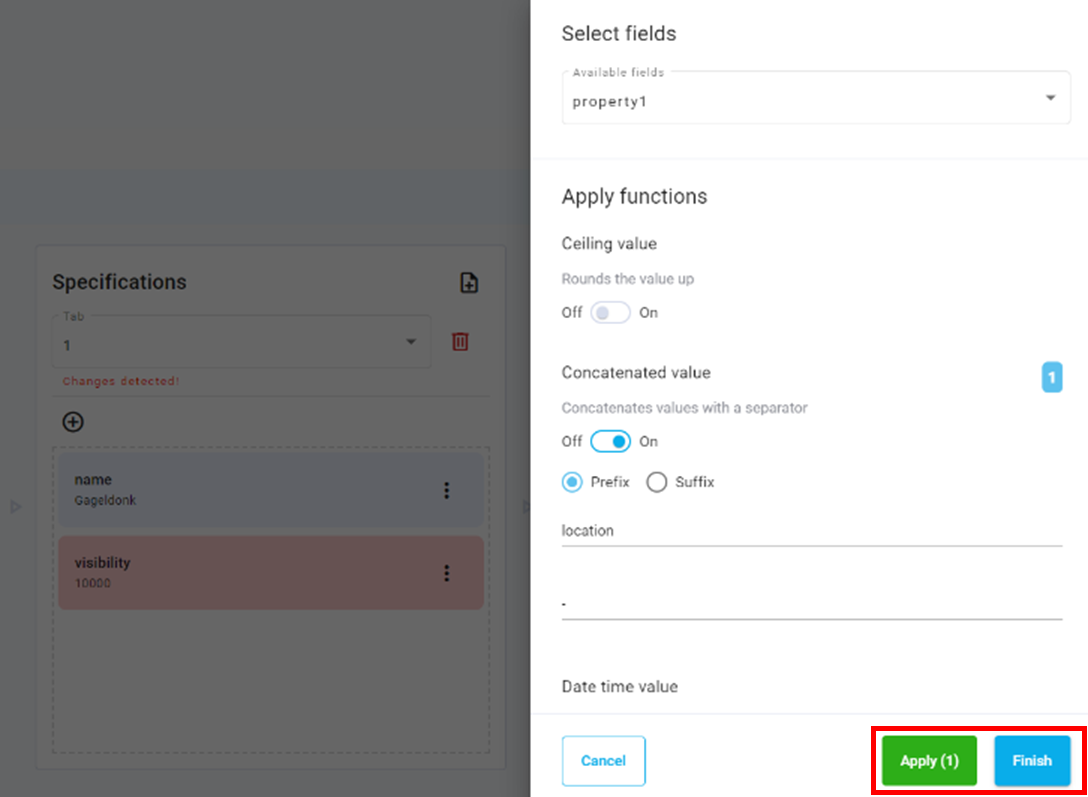
Task: Click the blue badge beside Concatenated value
Action: [x=1052, y=378]
